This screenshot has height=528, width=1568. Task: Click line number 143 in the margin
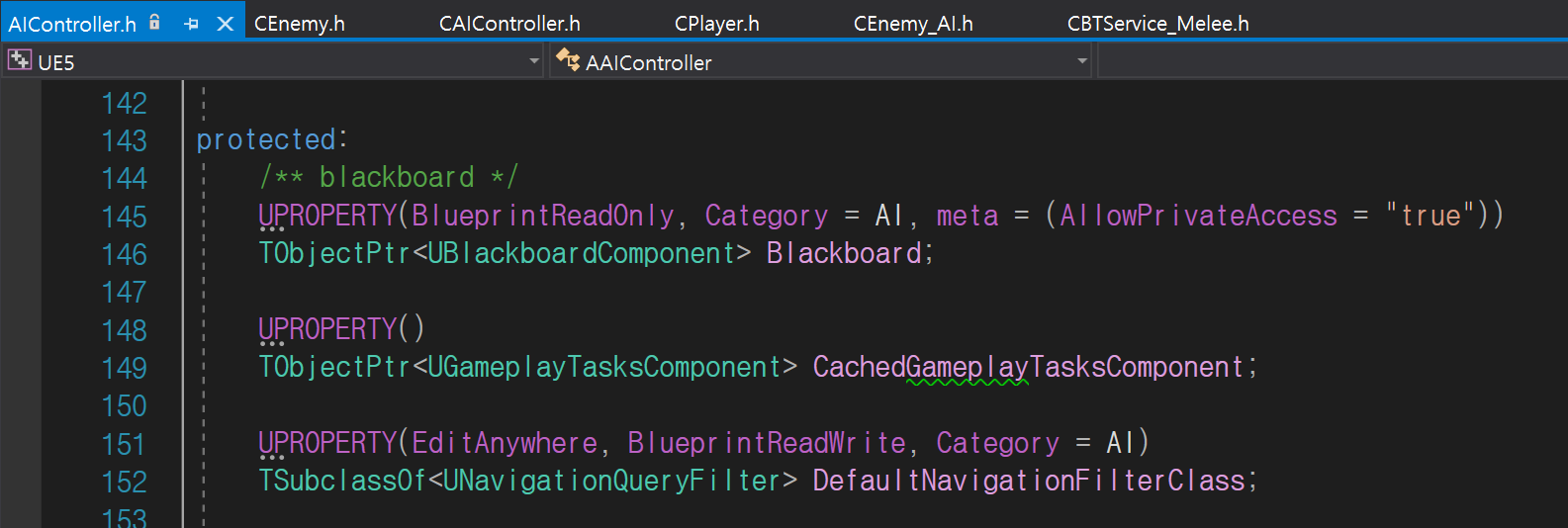[x=124, y=141]
